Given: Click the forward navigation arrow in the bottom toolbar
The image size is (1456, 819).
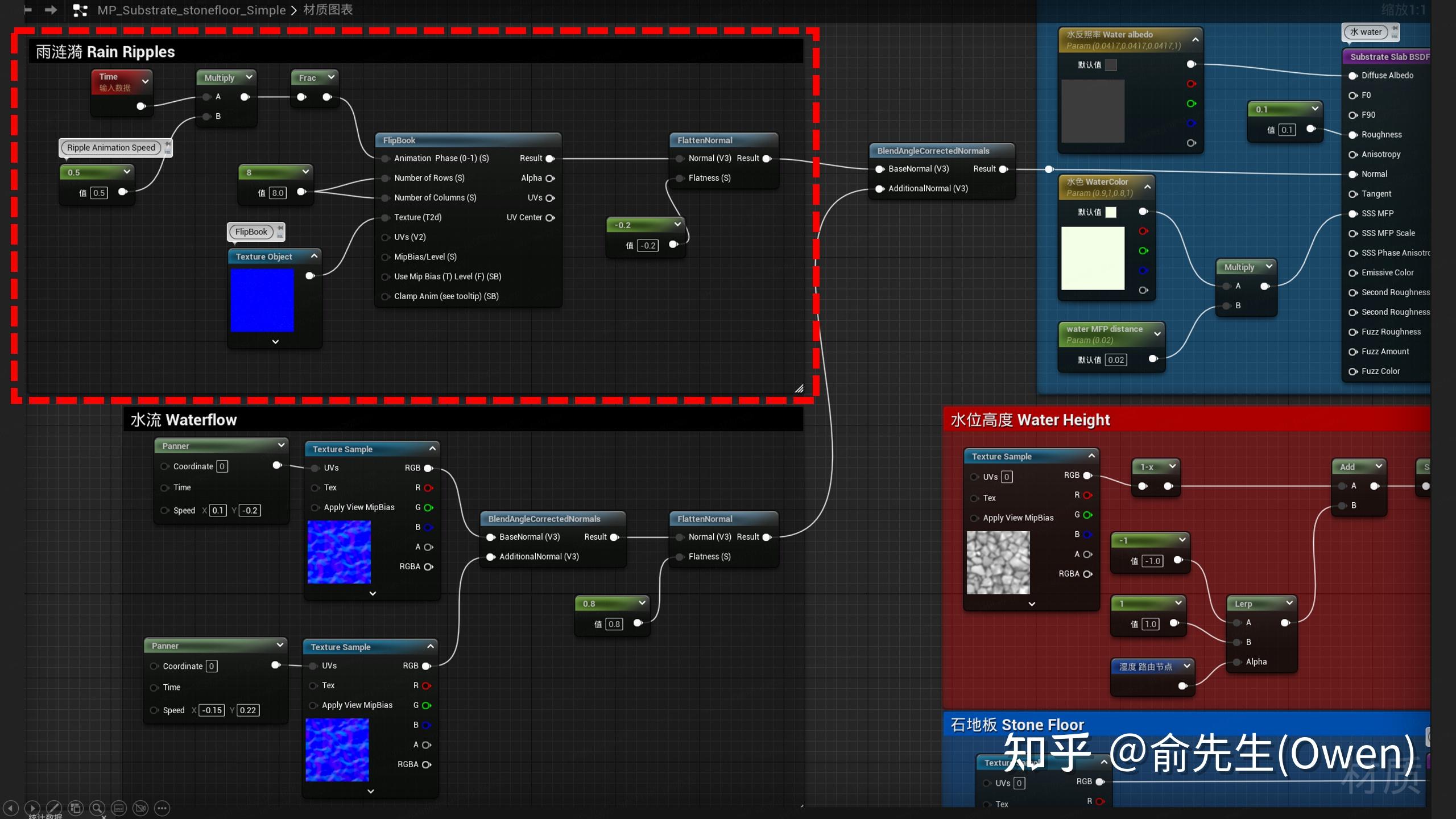Looking at the screenshot, I should [x=32, y=808].
